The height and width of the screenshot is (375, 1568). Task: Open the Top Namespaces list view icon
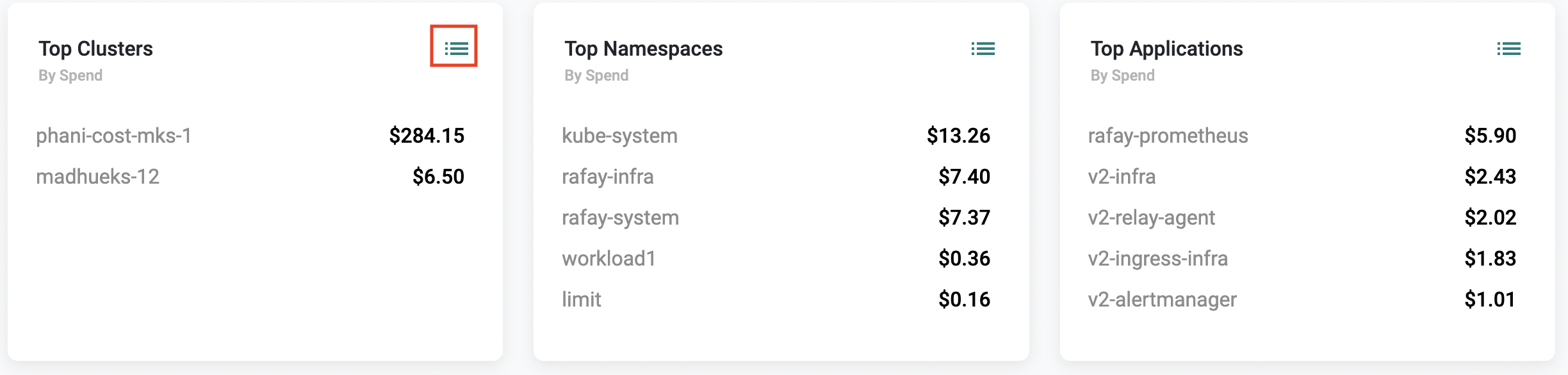click(983, 49)
